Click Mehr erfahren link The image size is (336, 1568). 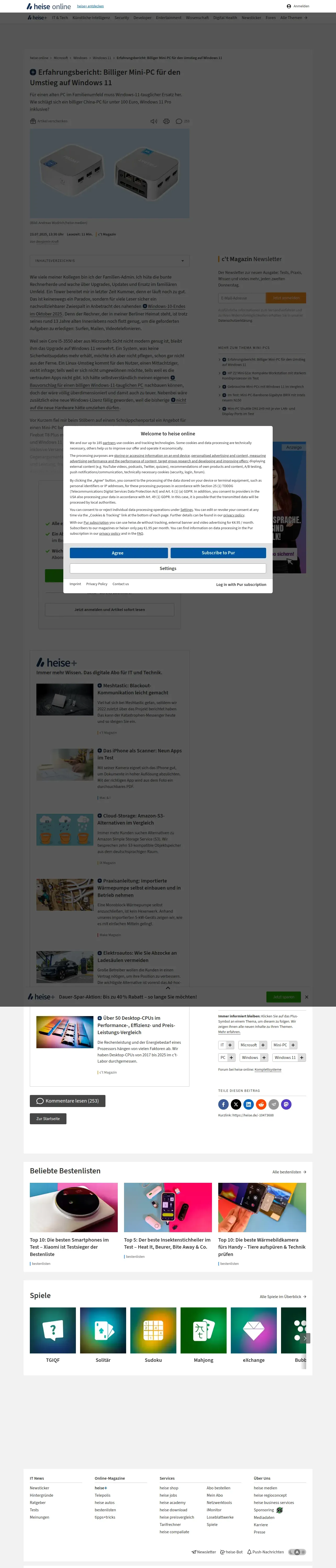coord(229,1032)
